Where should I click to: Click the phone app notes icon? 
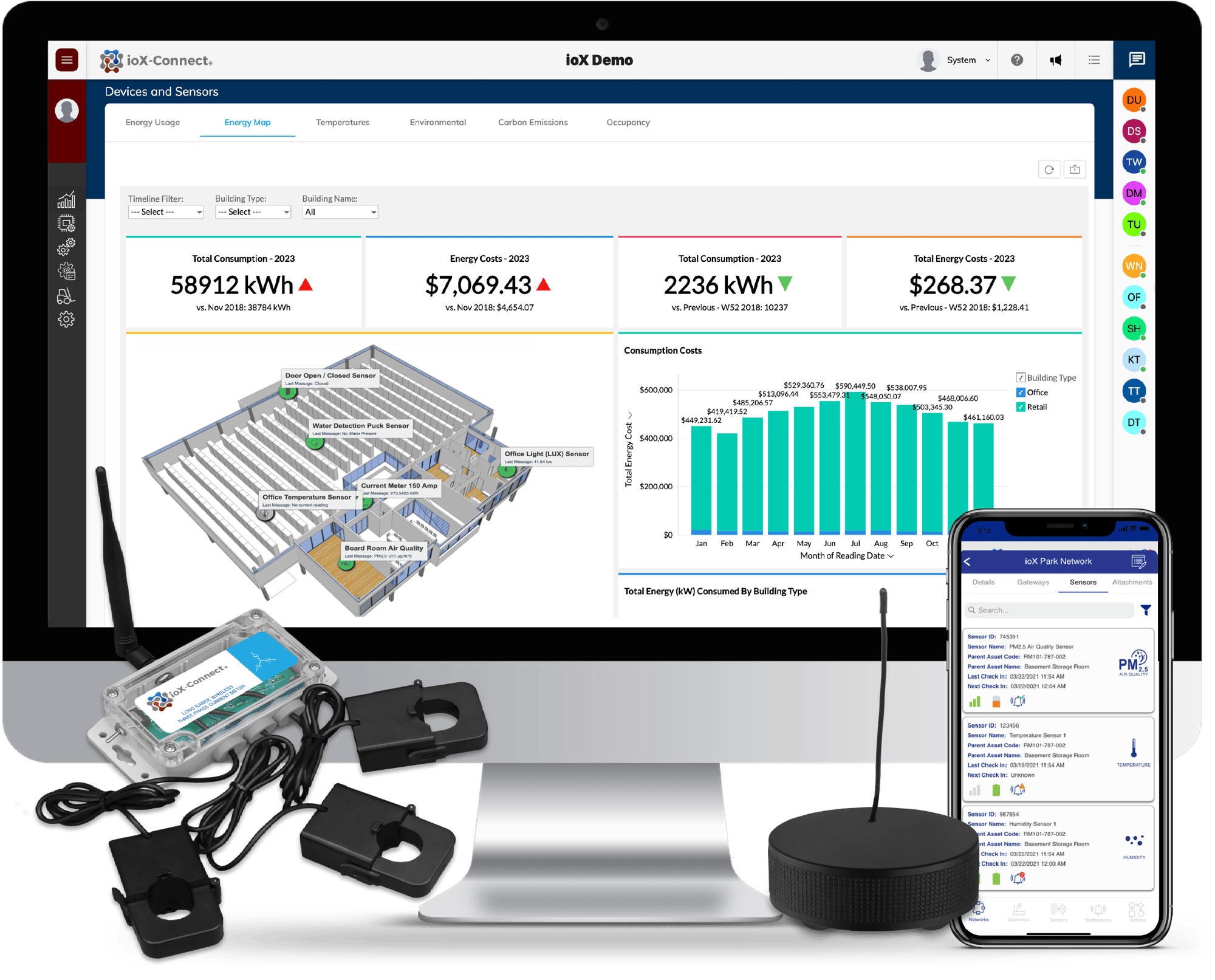1138,561
